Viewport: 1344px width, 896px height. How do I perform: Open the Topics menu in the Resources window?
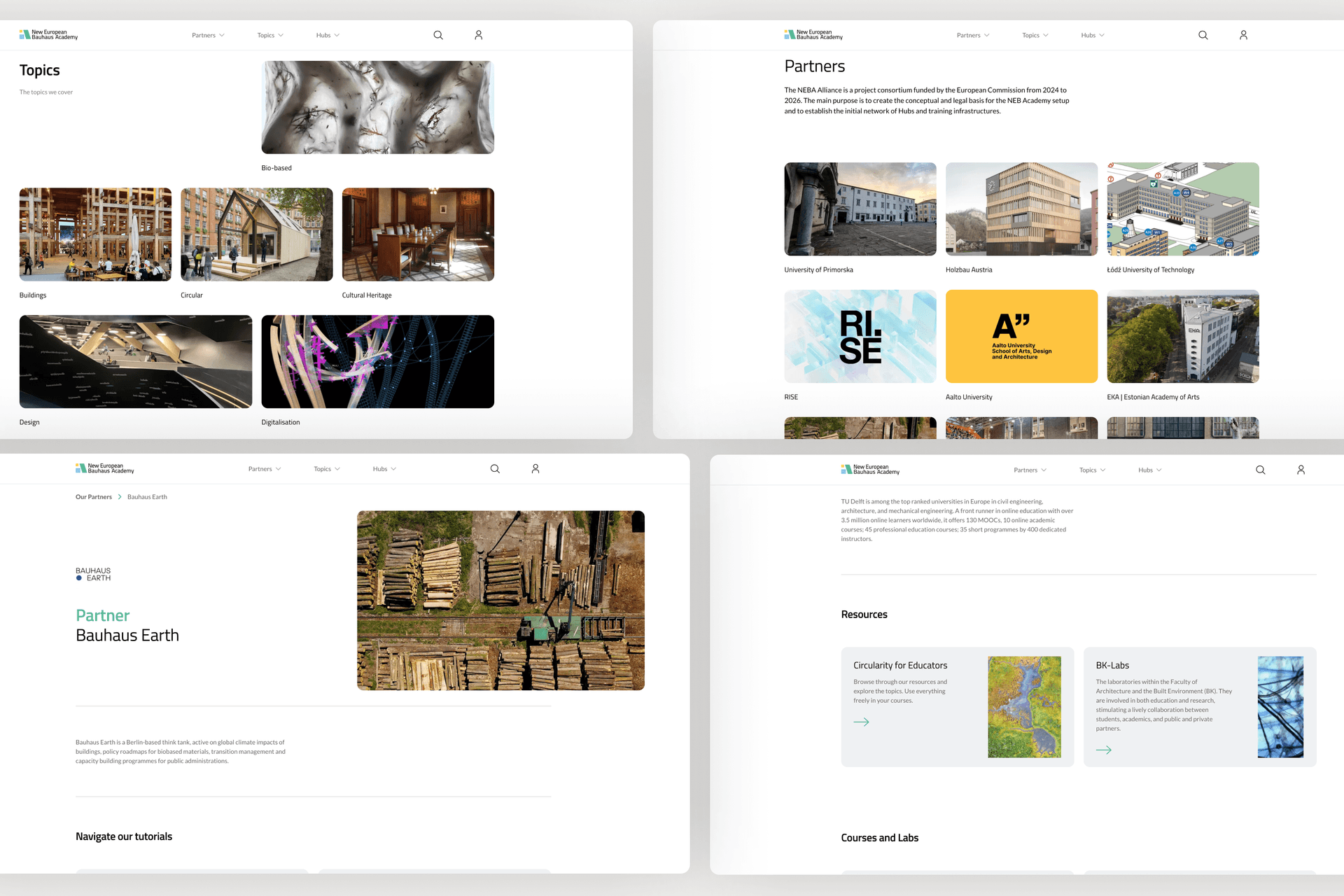point(1093,470)
